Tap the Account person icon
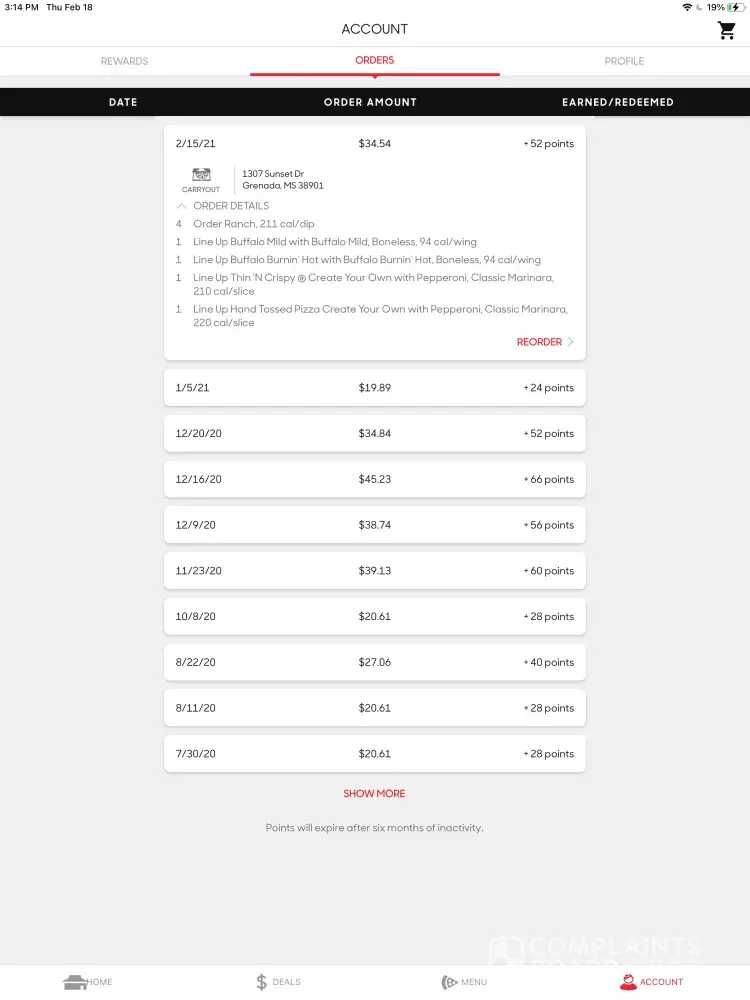 pyautogui.click(x=628, y=982)
